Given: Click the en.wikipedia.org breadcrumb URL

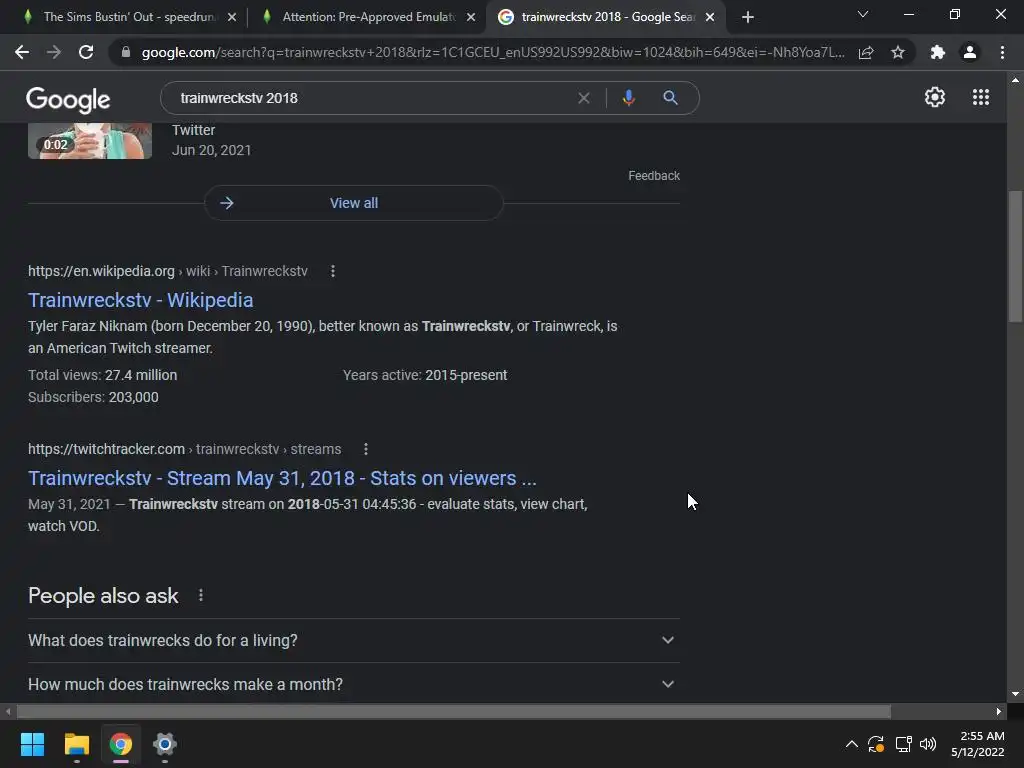Looking at the screenshot, I should click(167, 271).
